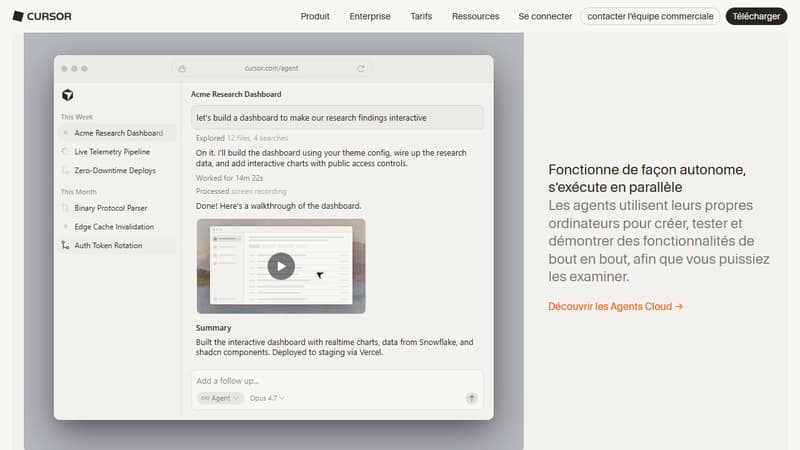Open the Opus 4.7 model dropdown
The image size is (800, 450).
pyautogui.click(x=267, y=398)
